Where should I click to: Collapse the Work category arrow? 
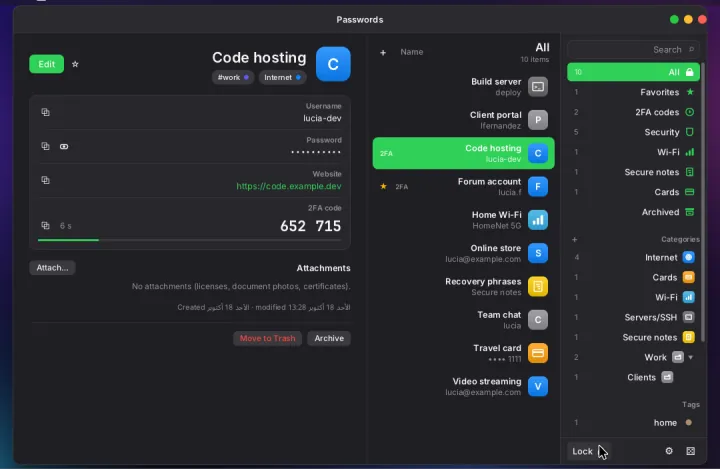point(691,357)
